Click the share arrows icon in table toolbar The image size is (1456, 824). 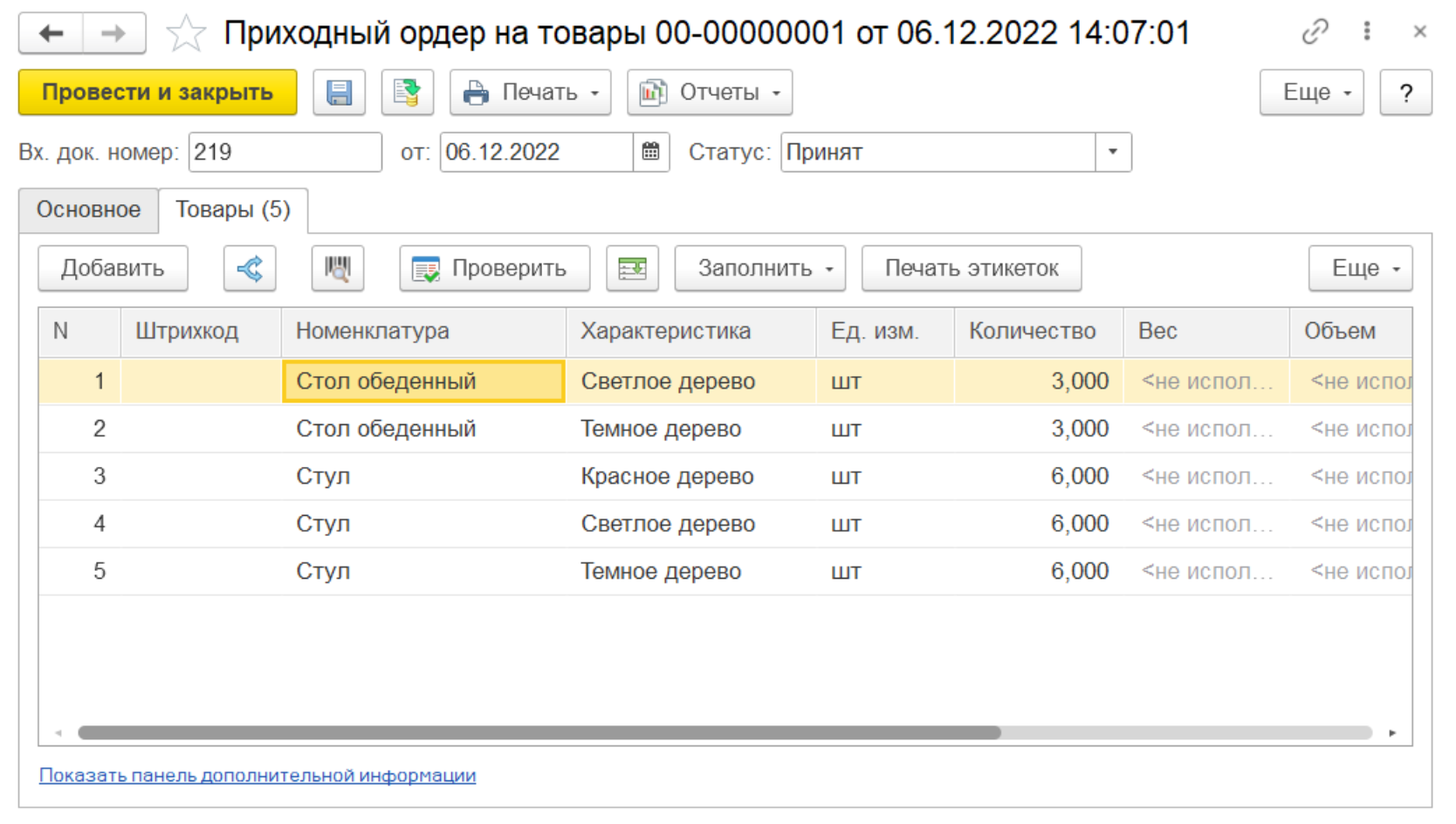(250, 268)
